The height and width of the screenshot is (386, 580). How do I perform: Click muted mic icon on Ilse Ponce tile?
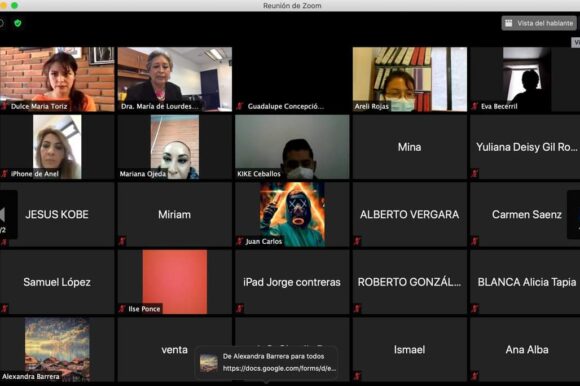122,309
